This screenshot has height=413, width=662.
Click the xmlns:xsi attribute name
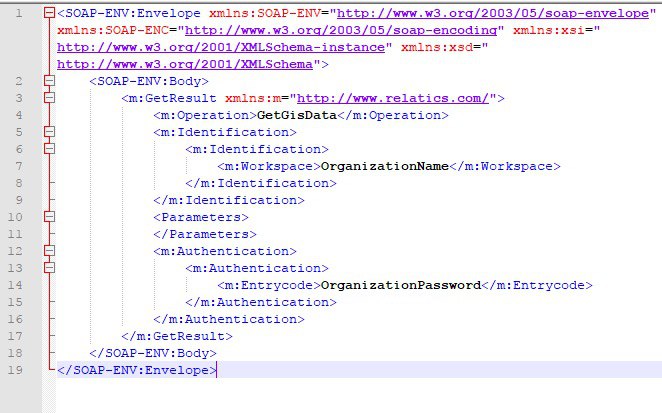[549, 30]
